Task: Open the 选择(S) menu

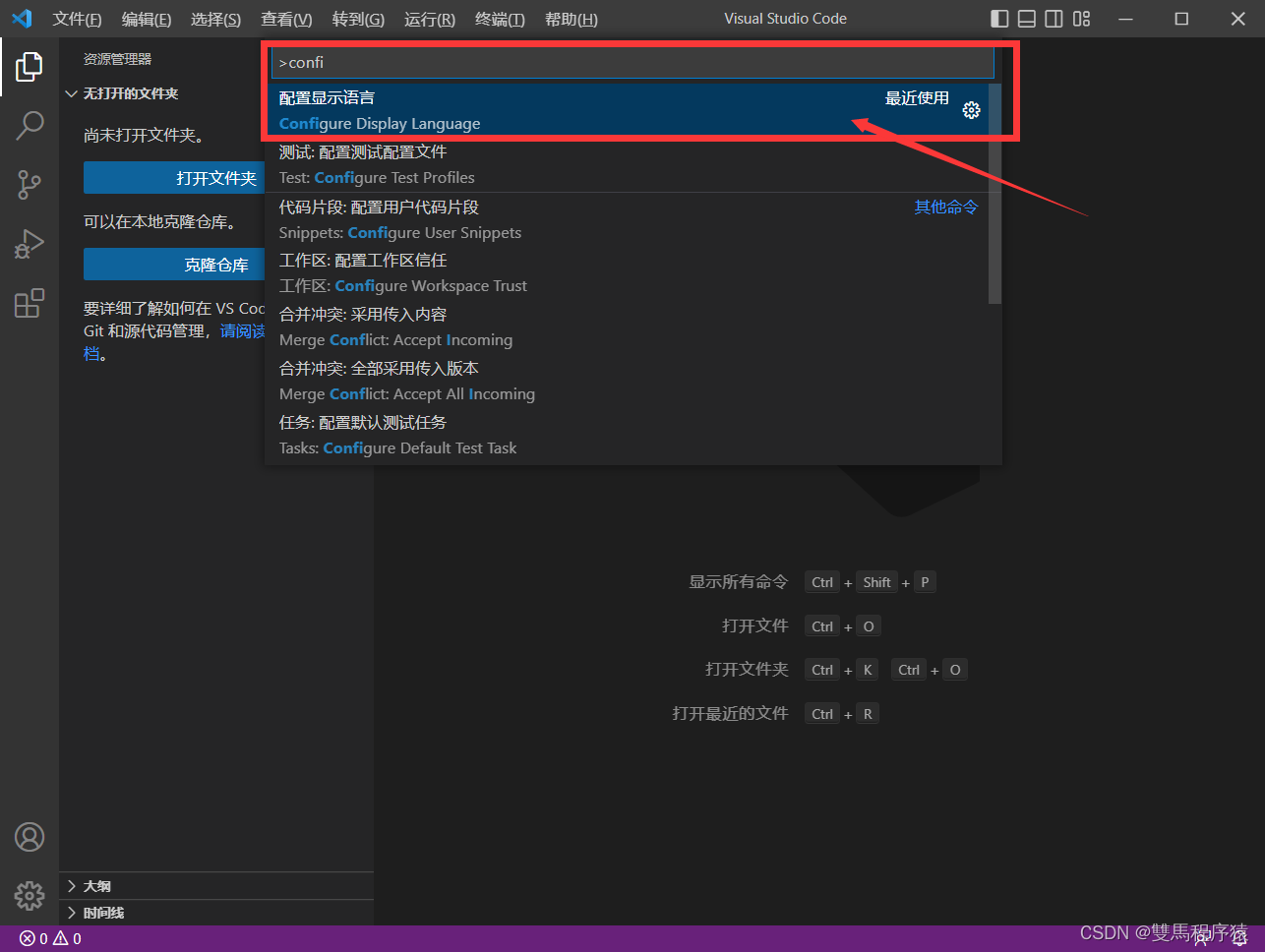Action: tap(215, 20)
